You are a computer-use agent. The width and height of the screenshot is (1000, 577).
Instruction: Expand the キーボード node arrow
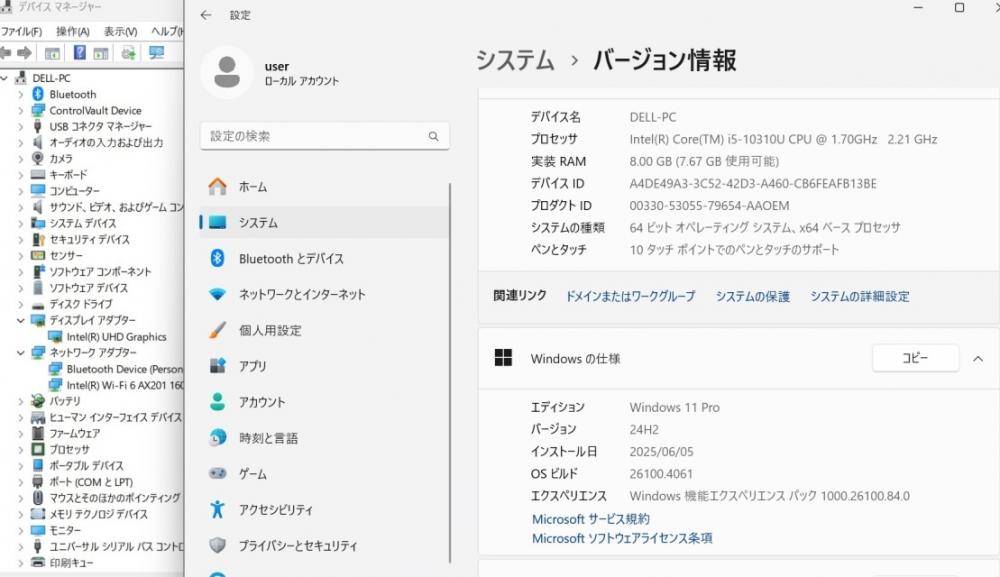point(20,175)
